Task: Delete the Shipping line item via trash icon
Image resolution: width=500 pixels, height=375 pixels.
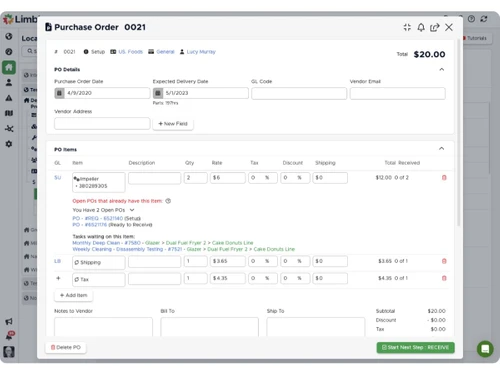Action: [444, 261]
